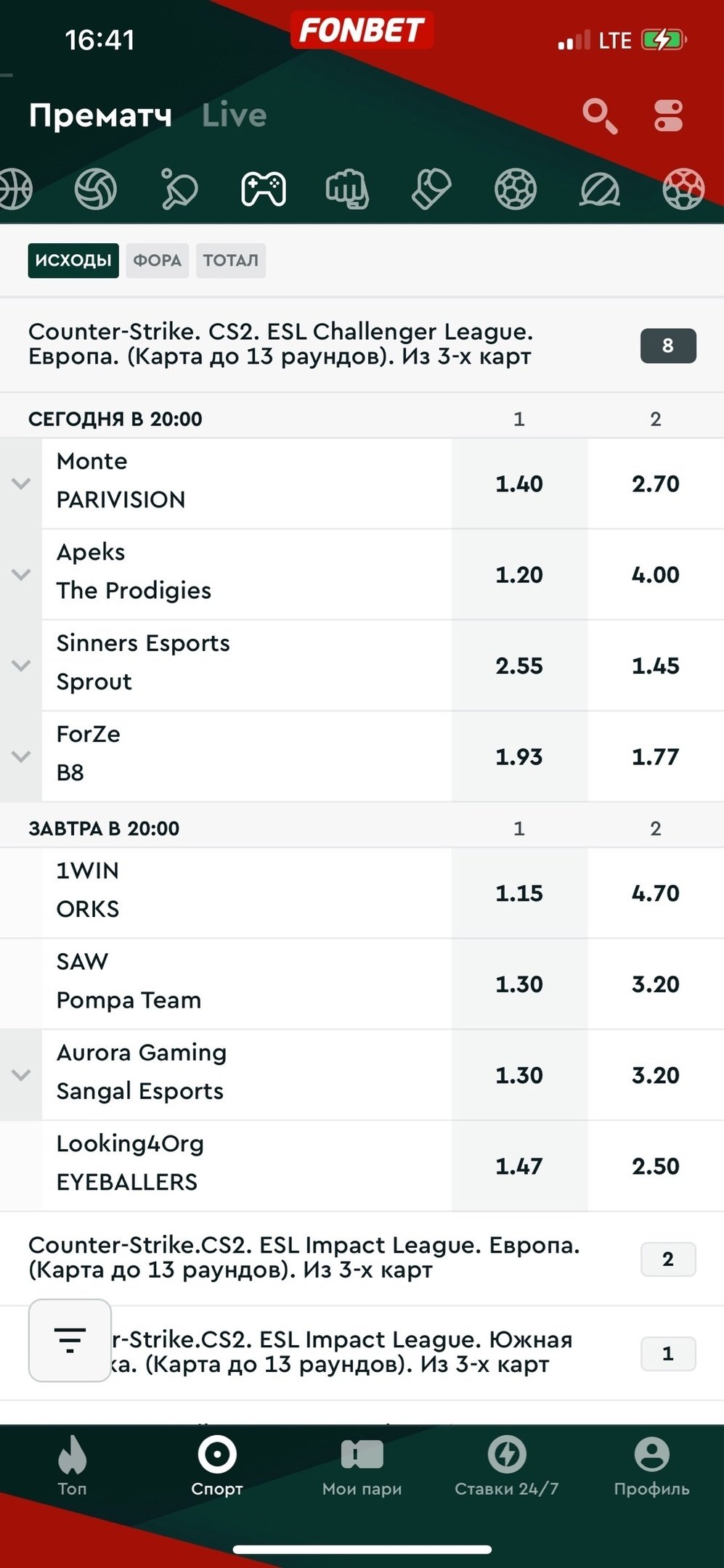This screenshot has width=724, height=1568.
Task: Select the table tennis icon
Action: 179,189
